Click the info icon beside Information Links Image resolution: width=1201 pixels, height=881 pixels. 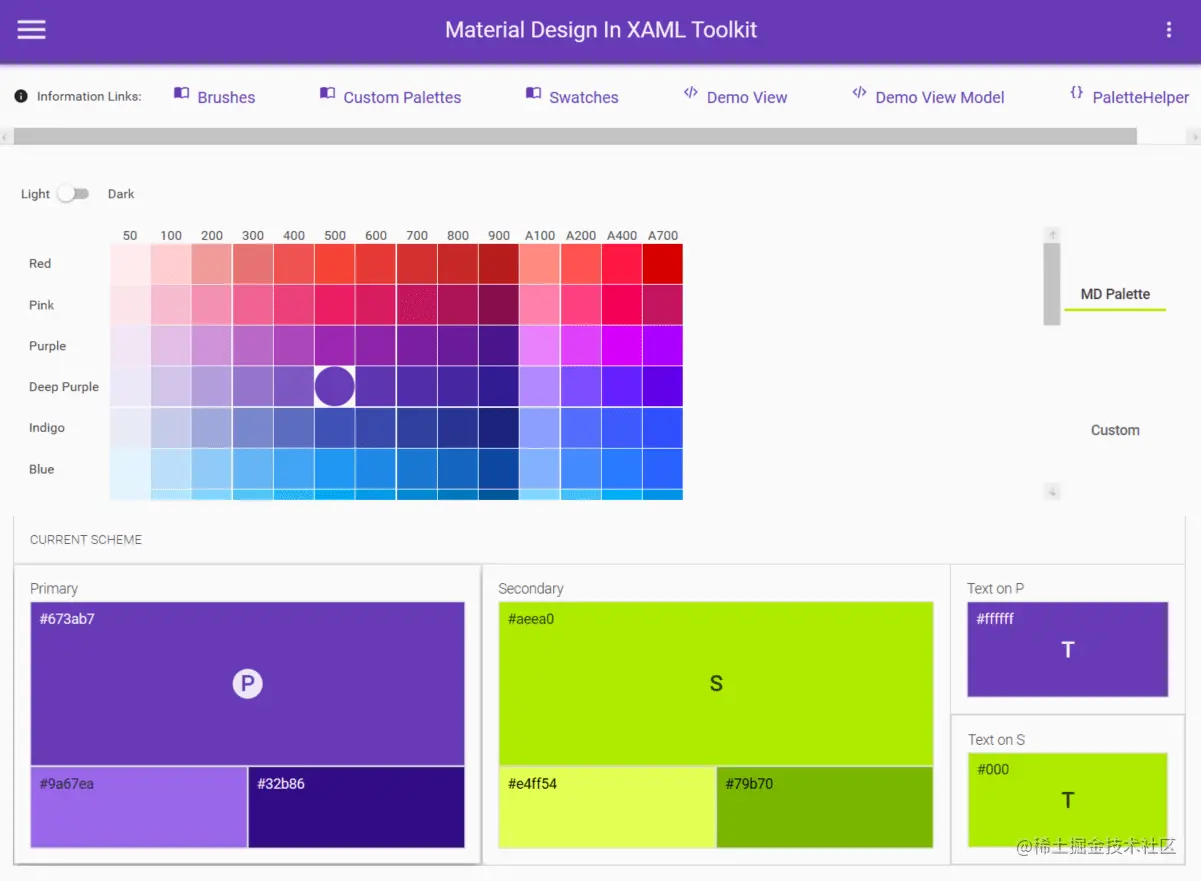tap(21, 97)
